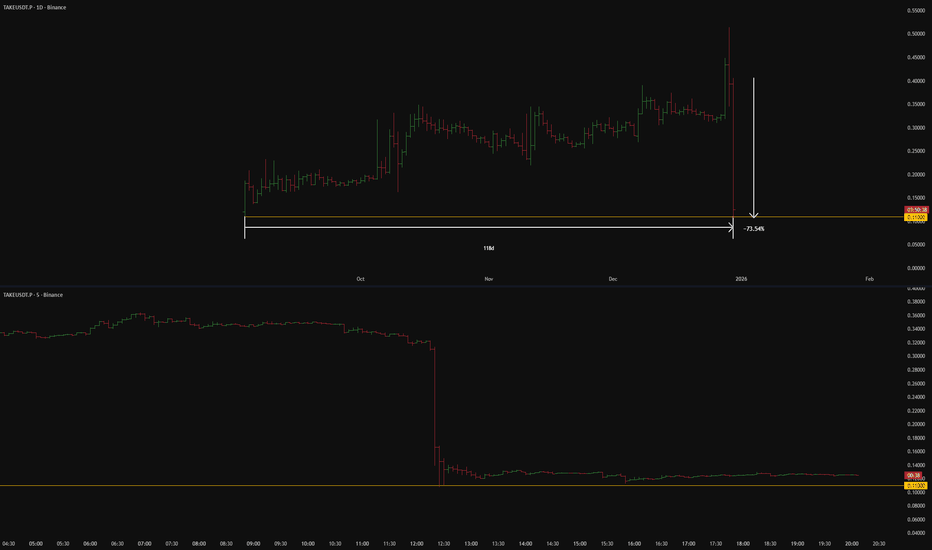The width and height of the screenshot is (932, 550).
Task: Click the 0.50000 level on the upper price scale
Action: [916, 34]
